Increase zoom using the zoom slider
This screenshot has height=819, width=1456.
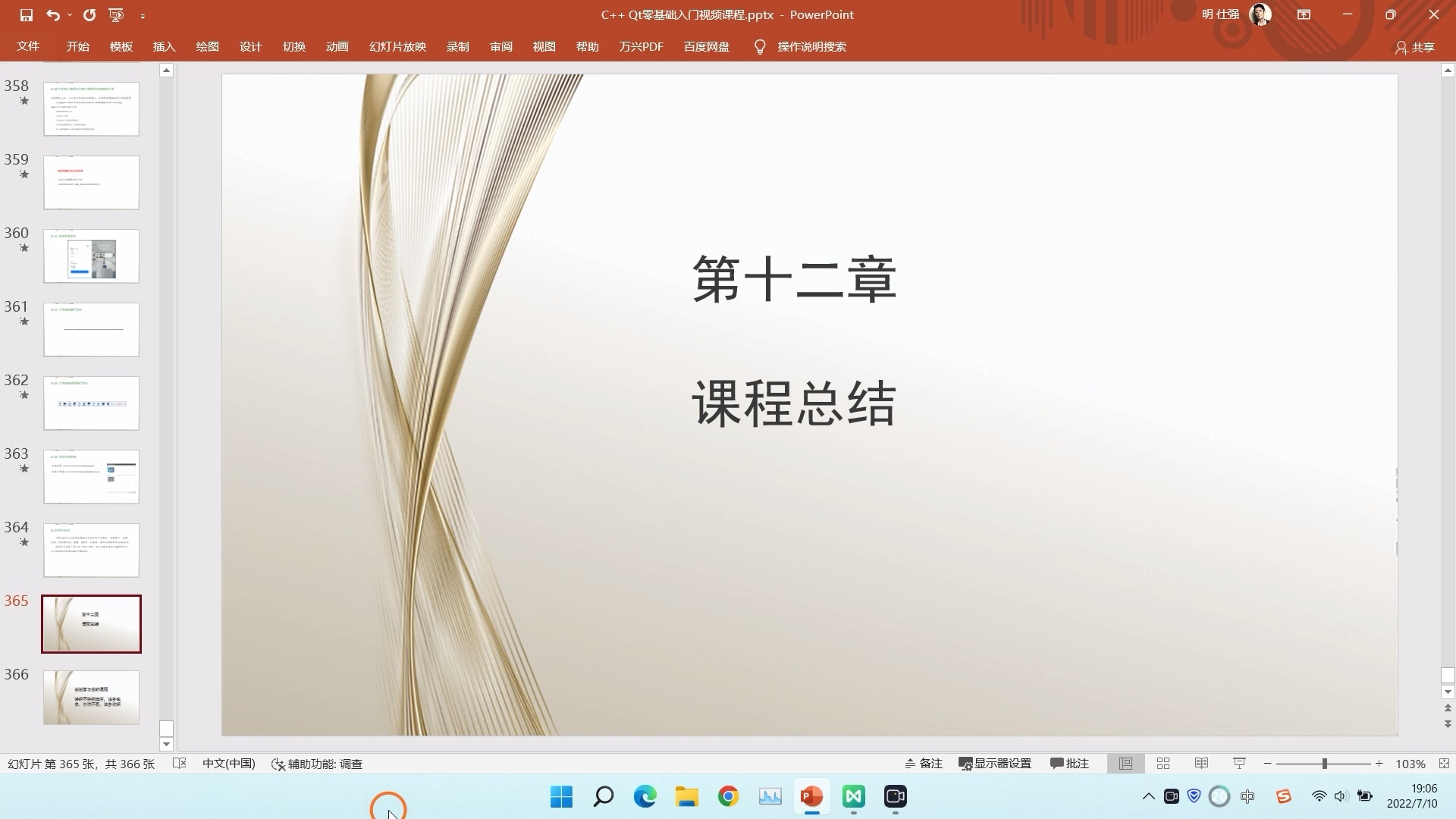coord(1379,764)
